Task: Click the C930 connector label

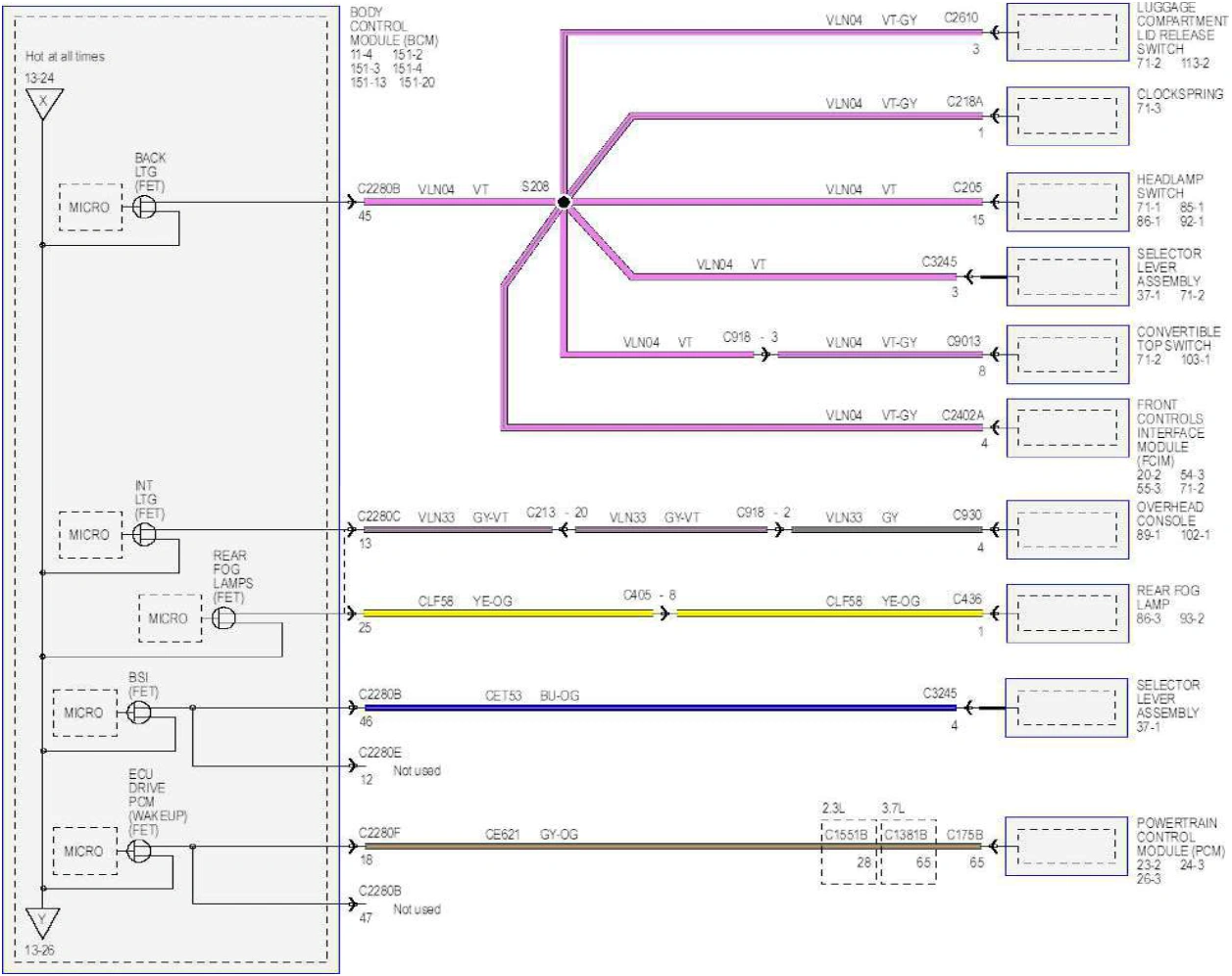Action: tap(967, 515)
